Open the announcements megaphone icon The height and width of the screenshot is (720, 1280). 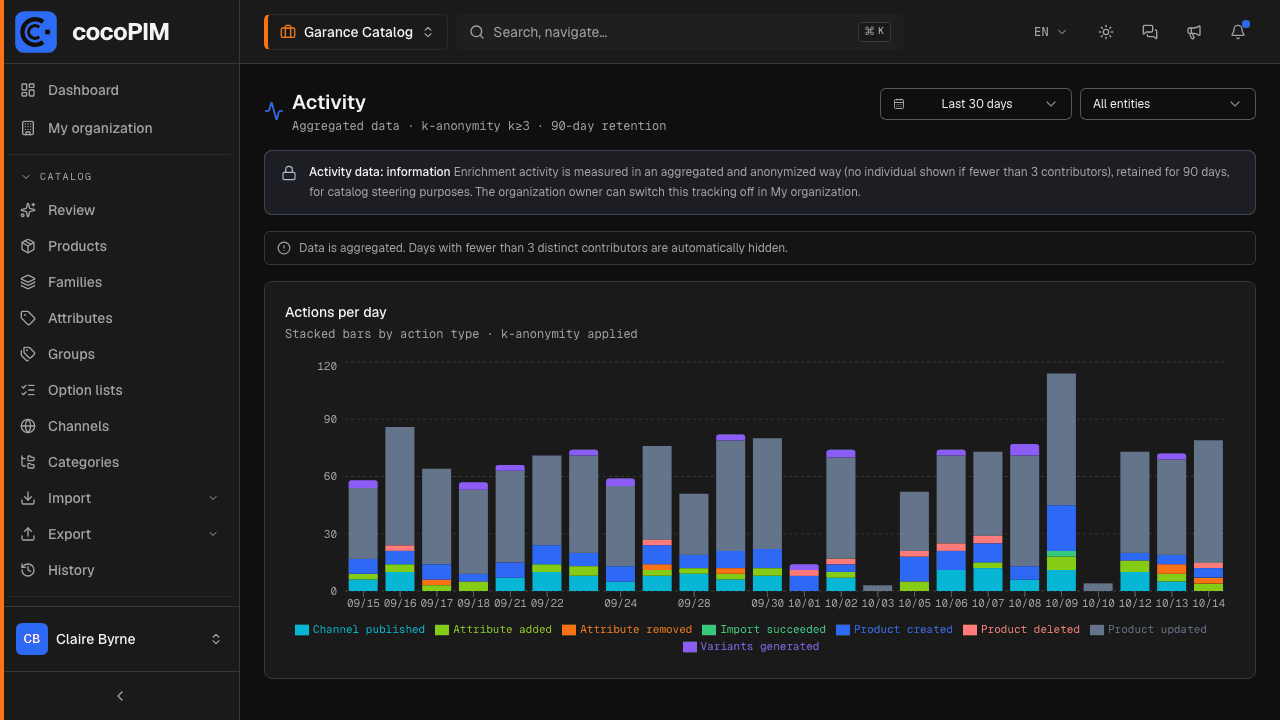point(1194,32)
